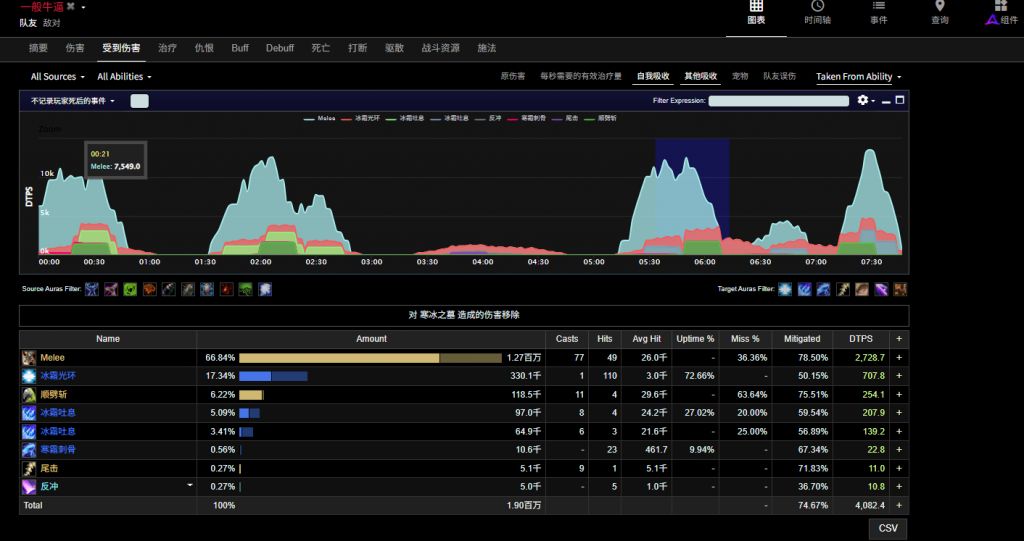Click the Filter Expression input field
This screenshot has height=541, width=1024.
(779, 100)
